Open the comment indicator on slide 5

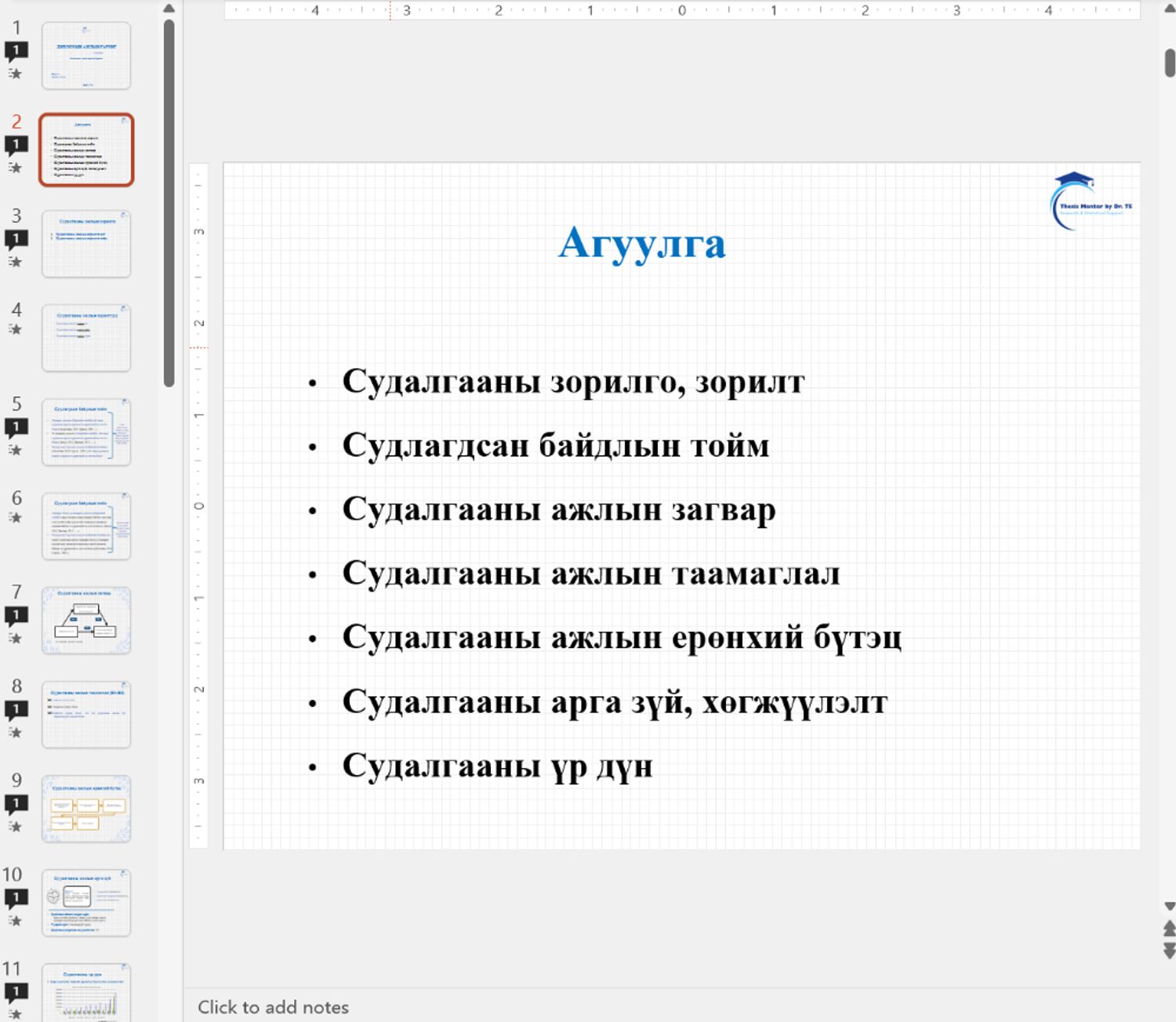tap(16, 428)
